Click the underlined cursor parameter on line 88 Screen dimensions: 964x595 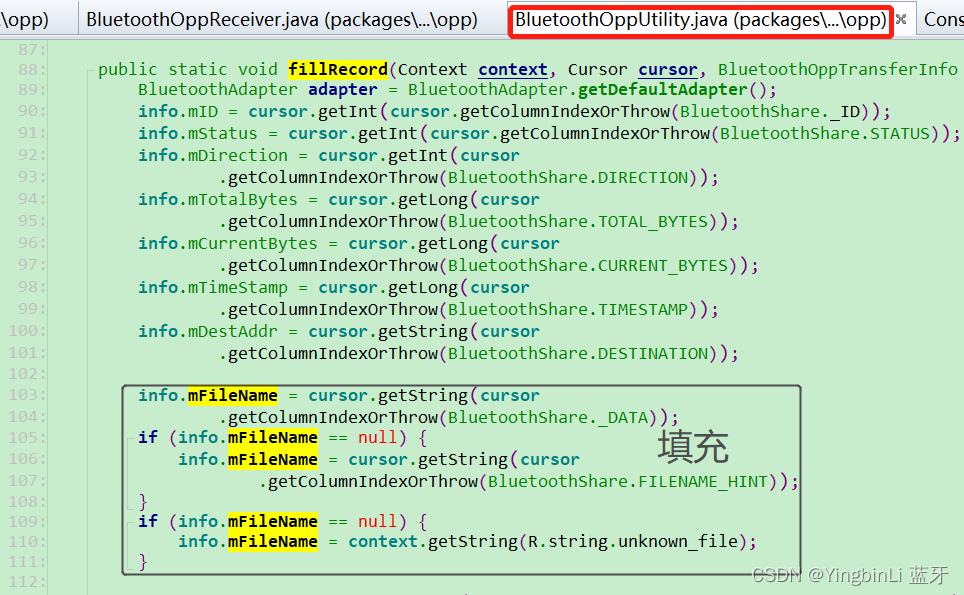pyautogui.click(x=668, y=69)
